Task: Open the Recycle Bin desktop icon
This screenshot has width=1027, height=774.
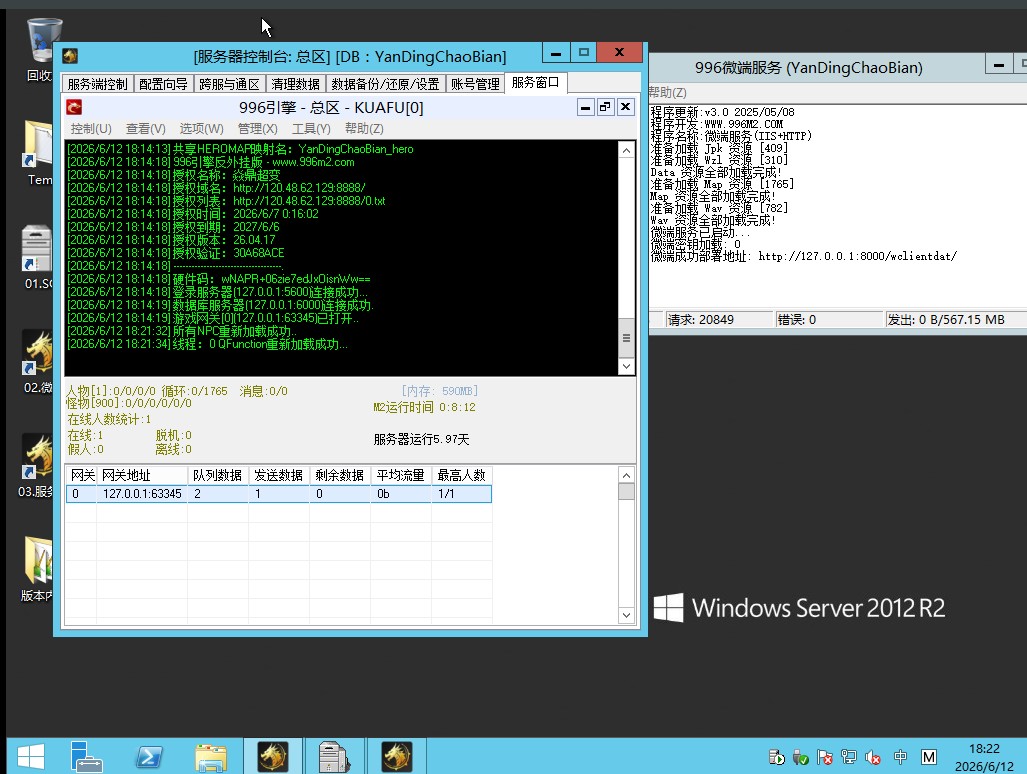Action: tap(41, 49)
